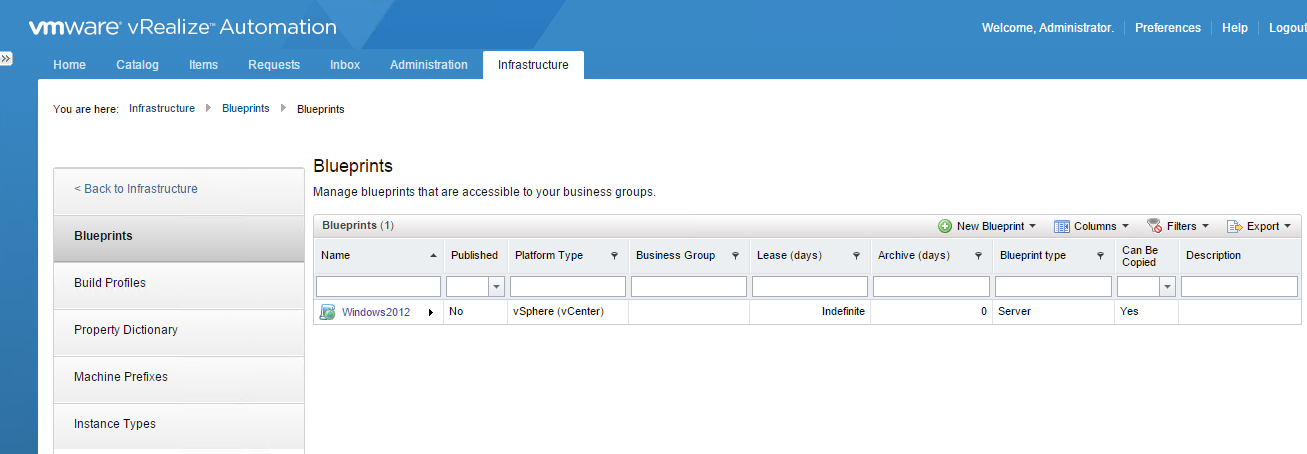The width and height of the screenshot is (1307, 454).
Task: Click the Archive (days) column filter icon
Action: point(978,256)
